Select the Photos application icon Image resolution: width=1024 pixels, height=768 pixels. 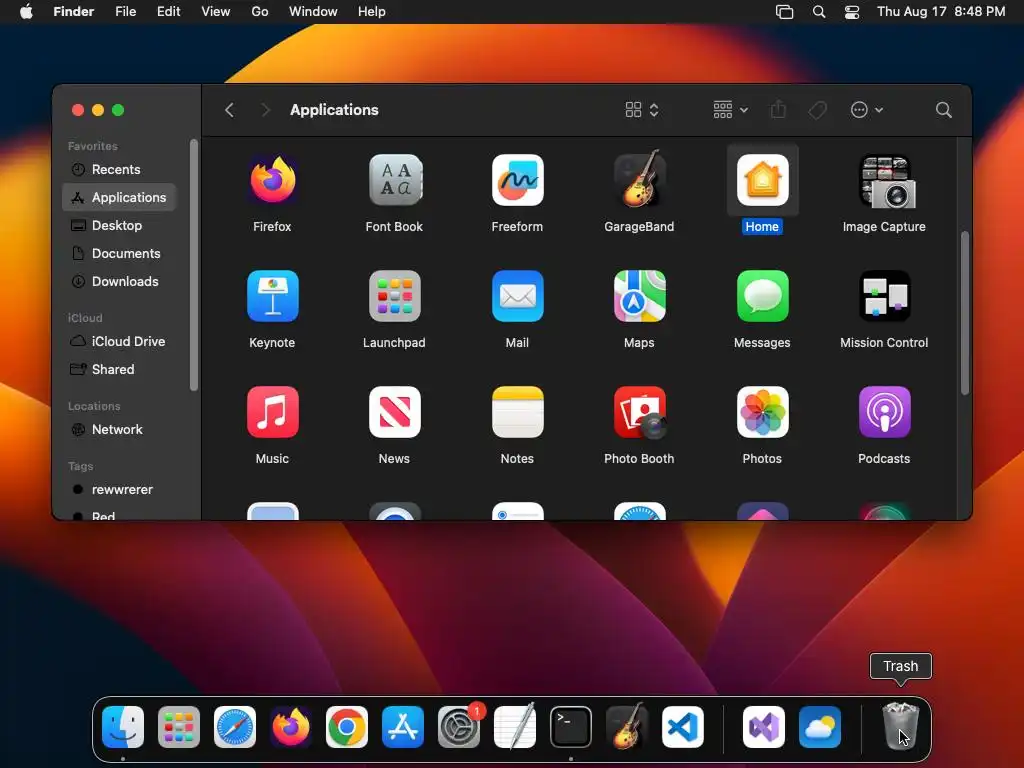[x=762, y=412]
